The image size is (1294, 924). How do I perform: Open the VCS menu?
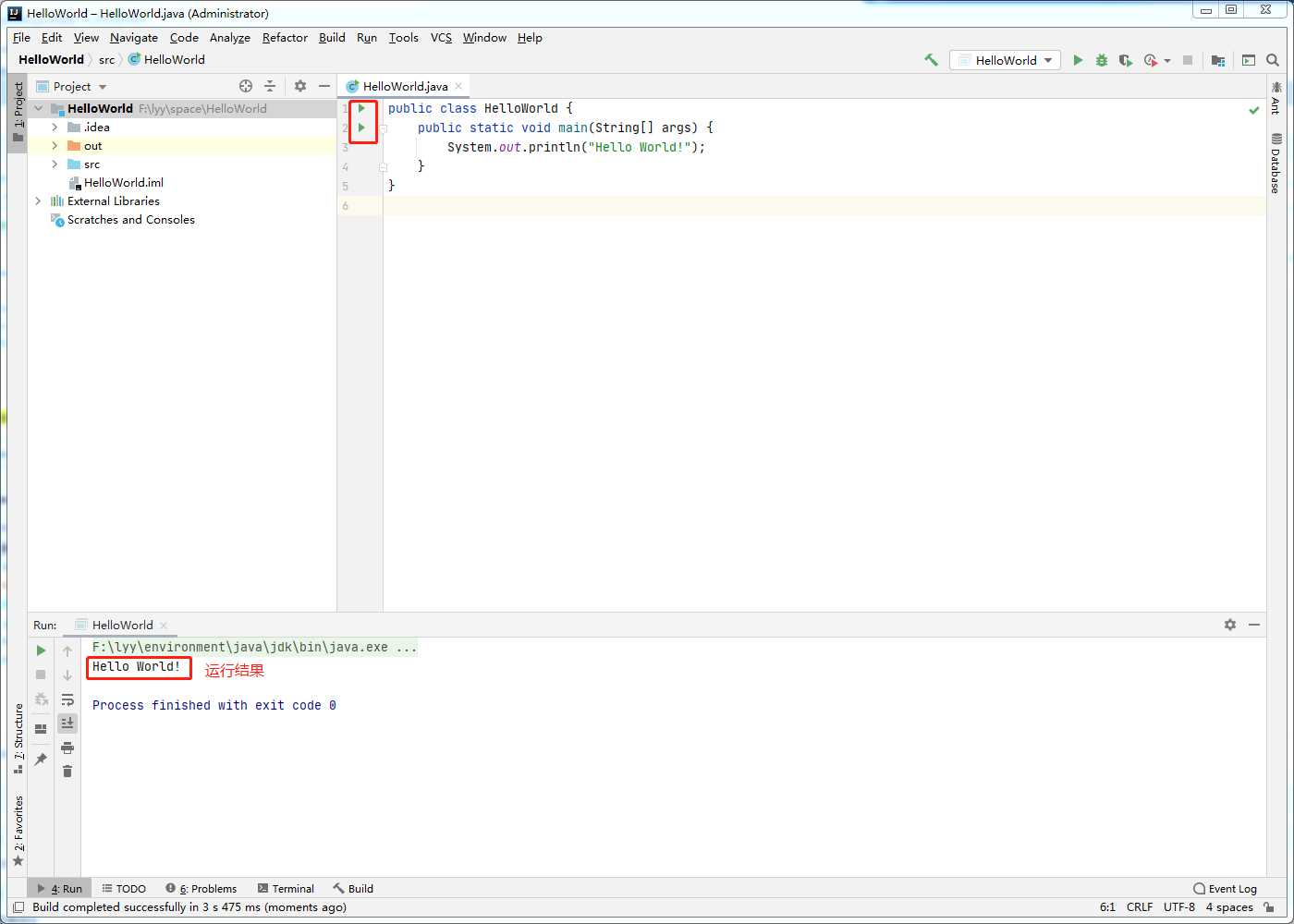point(441,38)
